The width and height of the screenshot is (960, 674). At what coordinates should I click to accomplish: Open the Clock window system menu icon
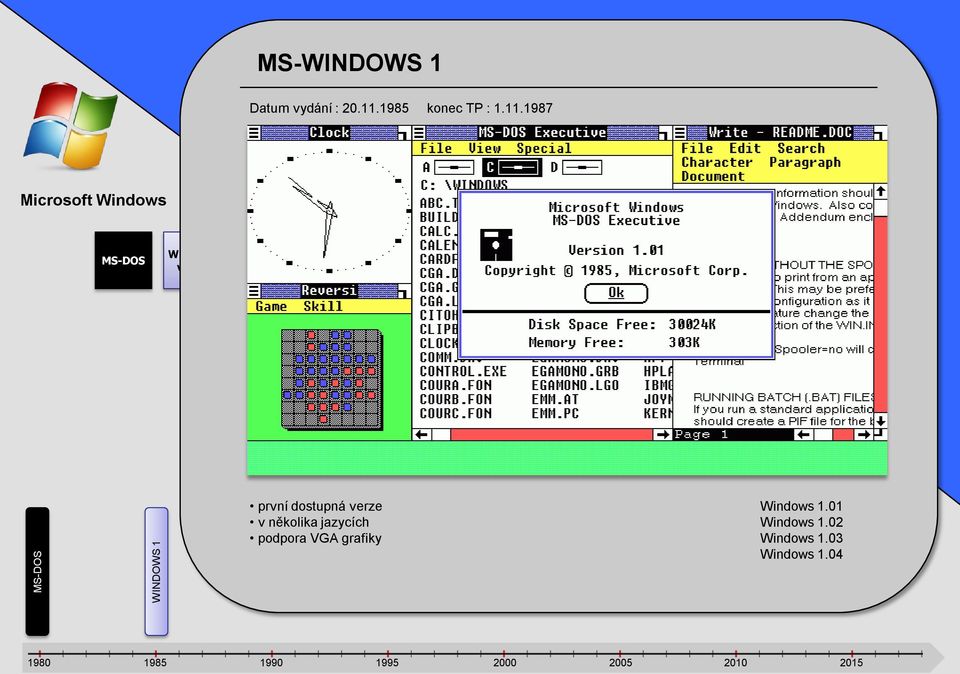(x=254, y=133)
